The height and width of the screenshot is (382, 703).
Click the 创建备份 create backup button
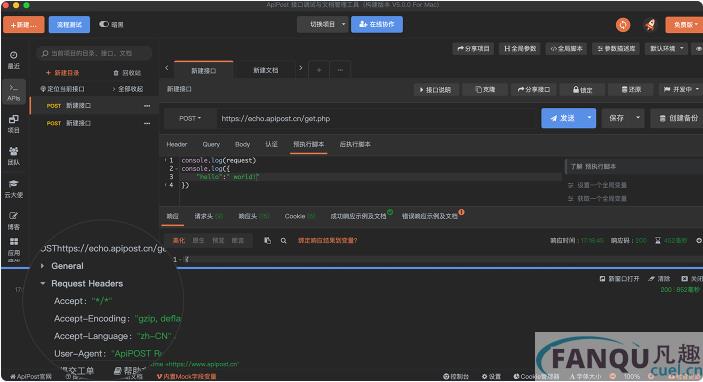[677, 118]
